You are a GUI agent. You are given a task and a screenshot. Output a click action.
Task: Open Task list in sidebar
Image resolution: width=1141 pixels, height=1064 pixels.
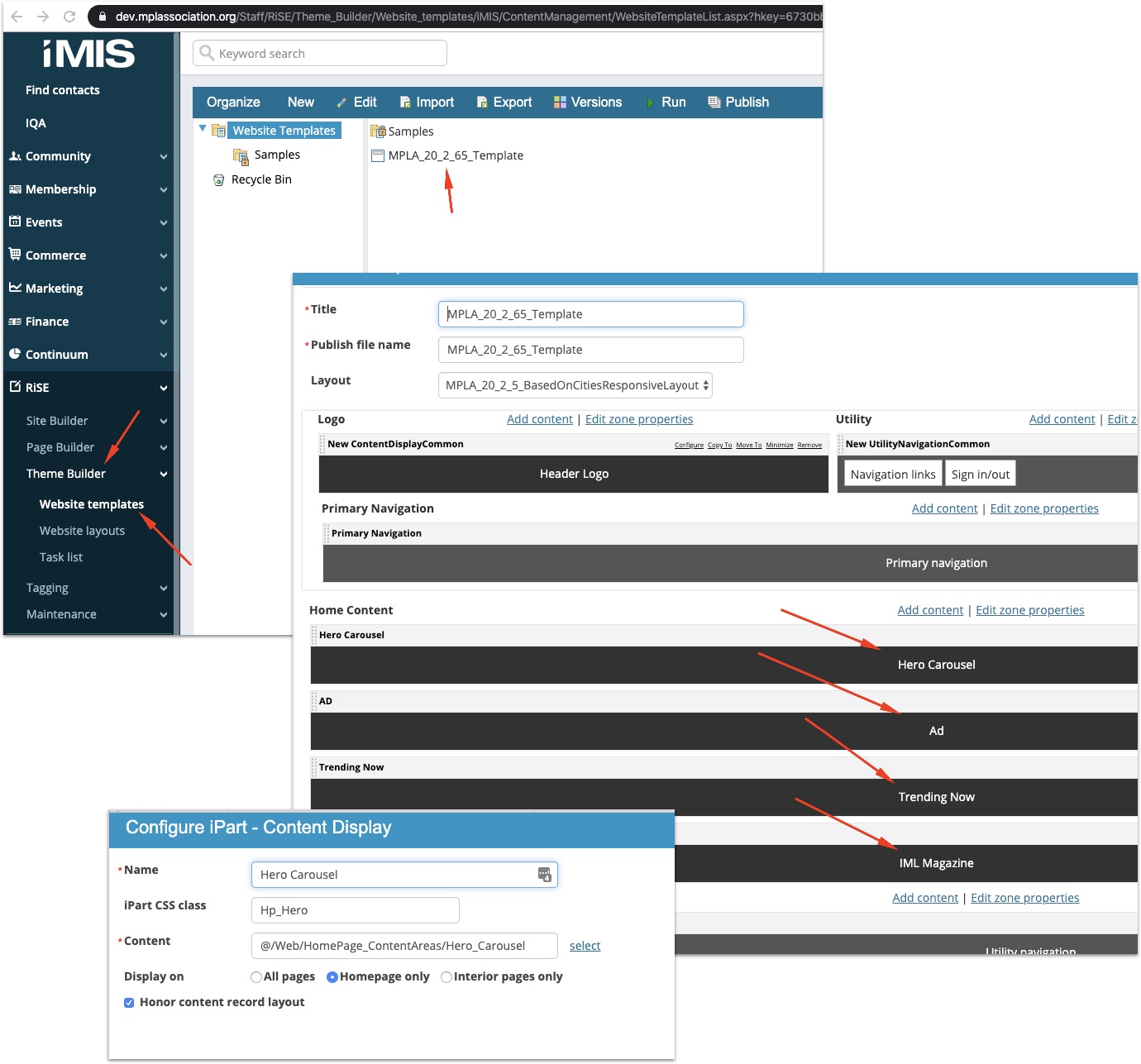[61, 557]
